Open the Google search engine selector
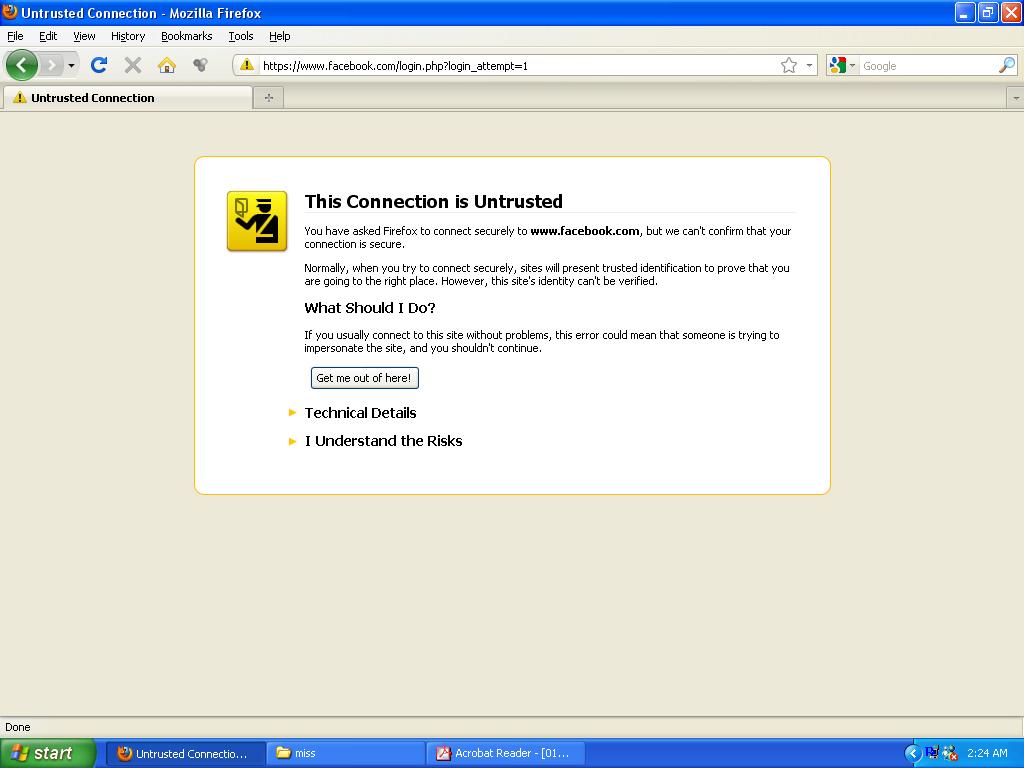 (842, 65)
